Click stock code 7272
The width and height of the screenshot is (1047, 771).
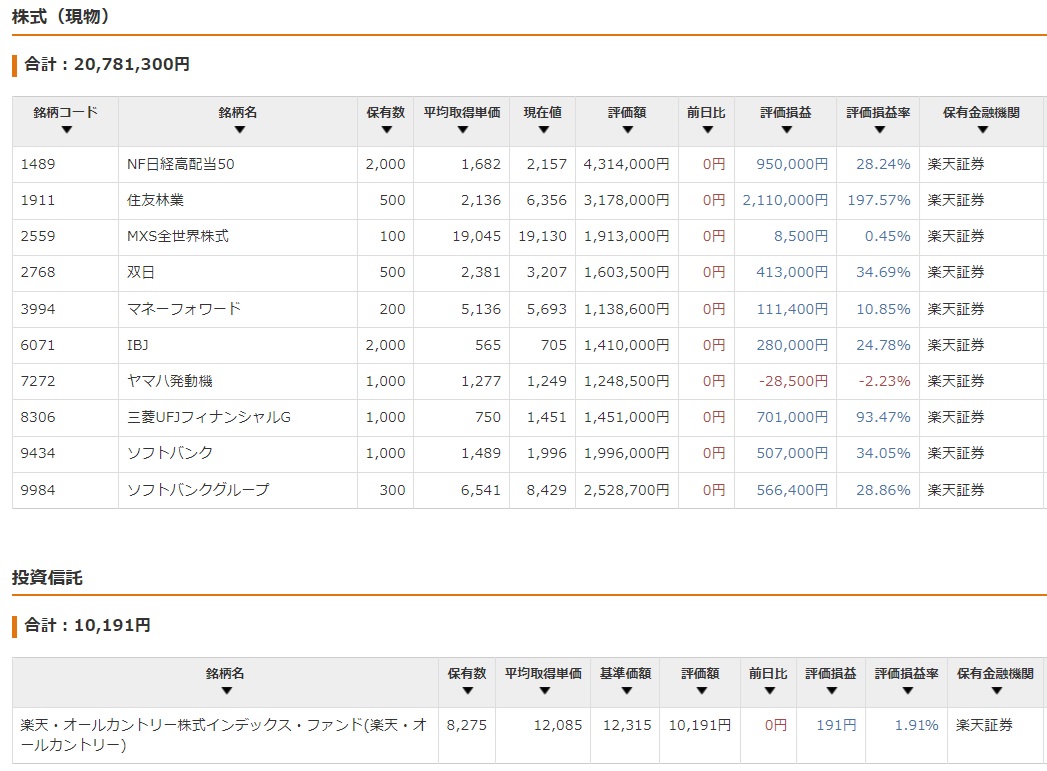38,381
